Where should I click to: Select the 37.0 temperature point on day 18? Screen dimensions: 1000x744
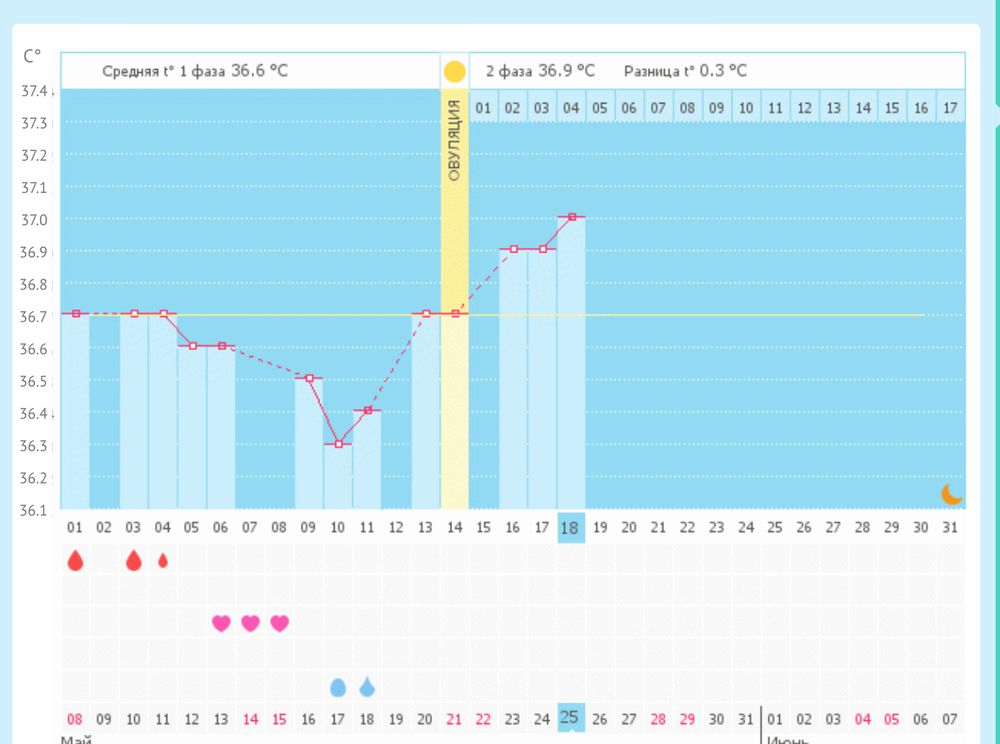click(572, 216)
